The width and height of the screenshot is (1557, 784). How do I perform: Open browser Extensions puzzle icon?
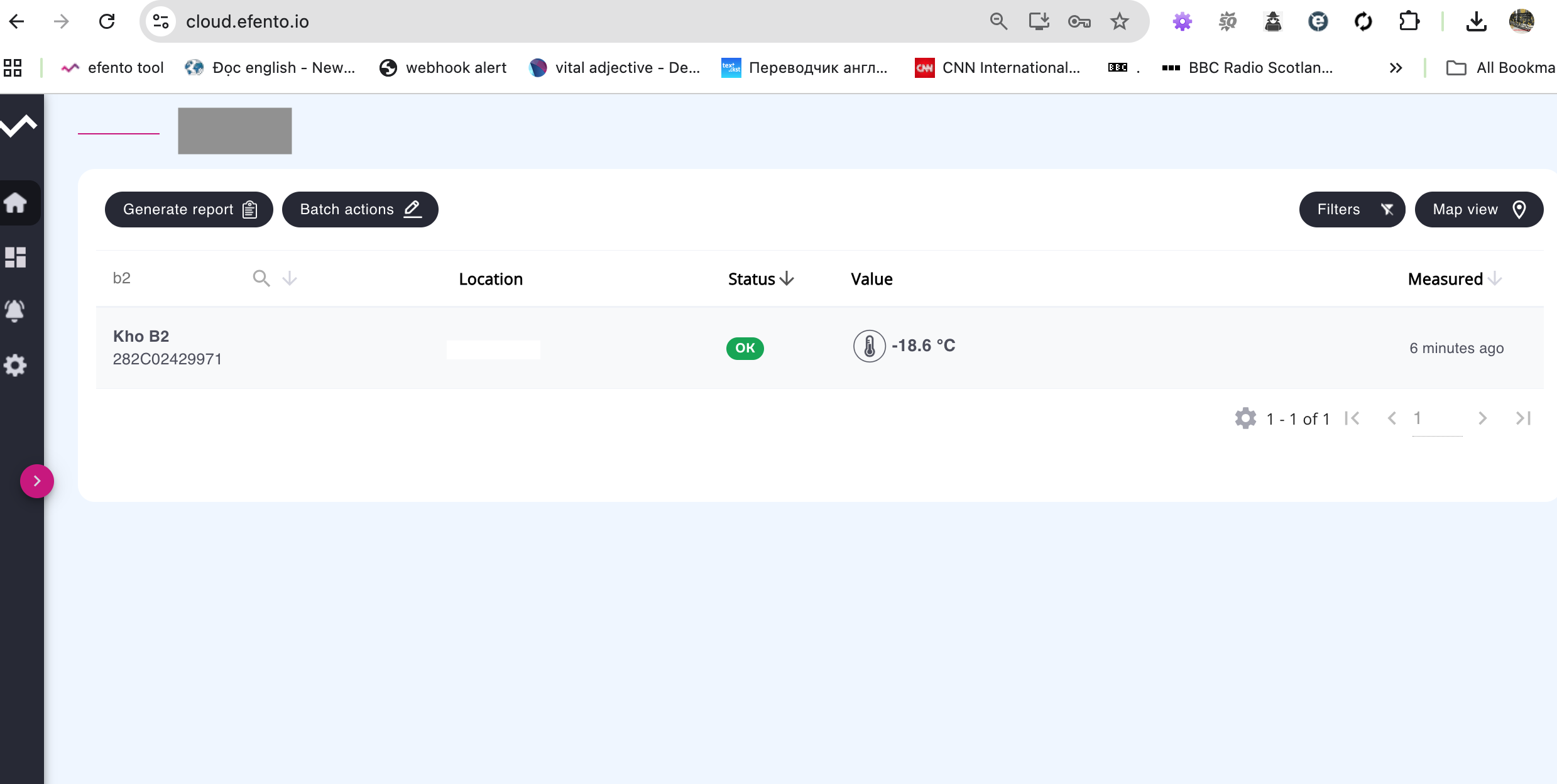tap(1409, 21)
